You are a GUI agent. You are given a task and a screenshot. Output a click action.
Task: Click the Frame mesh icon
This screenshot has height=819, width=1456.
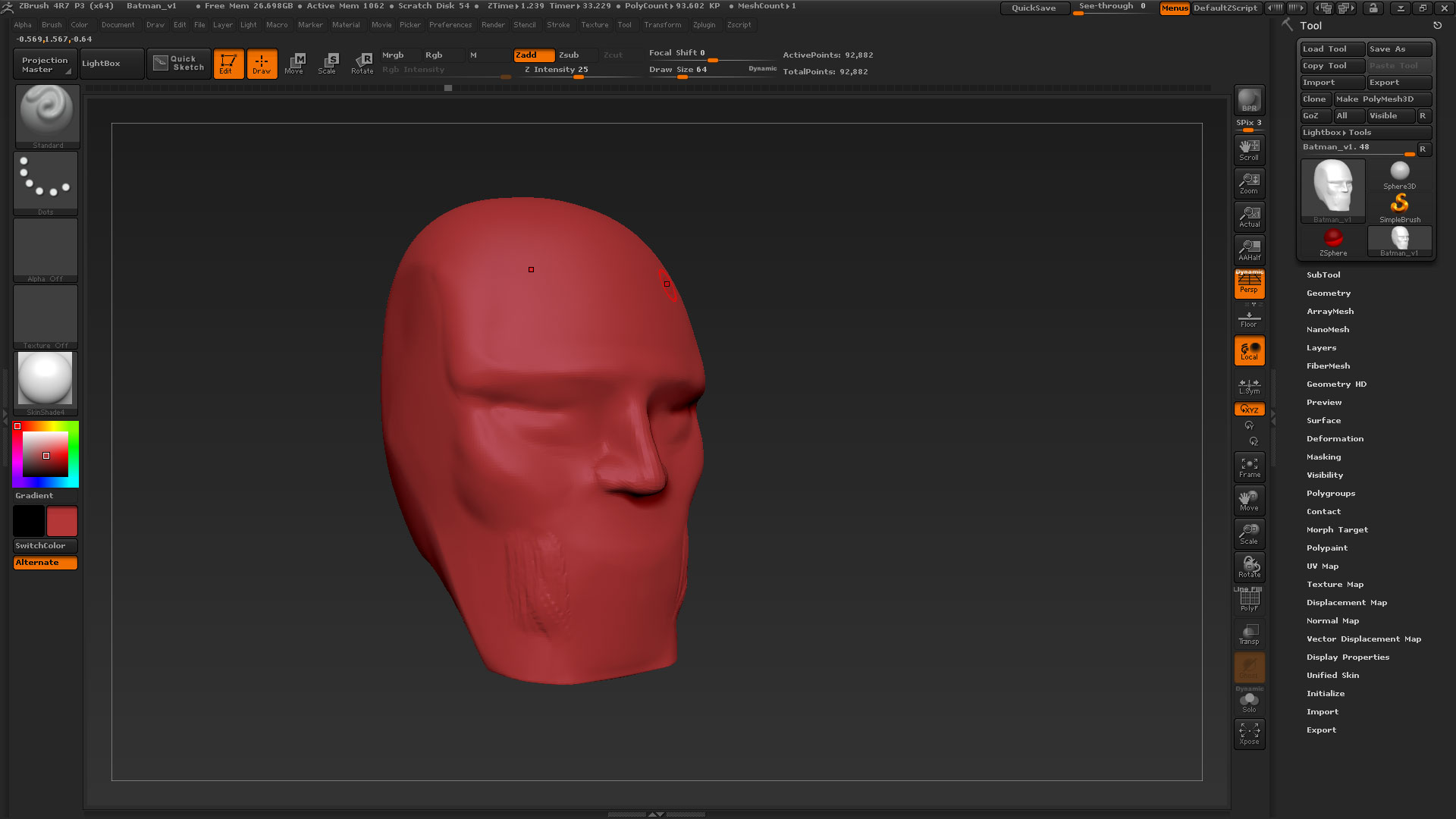[1249, 467]
